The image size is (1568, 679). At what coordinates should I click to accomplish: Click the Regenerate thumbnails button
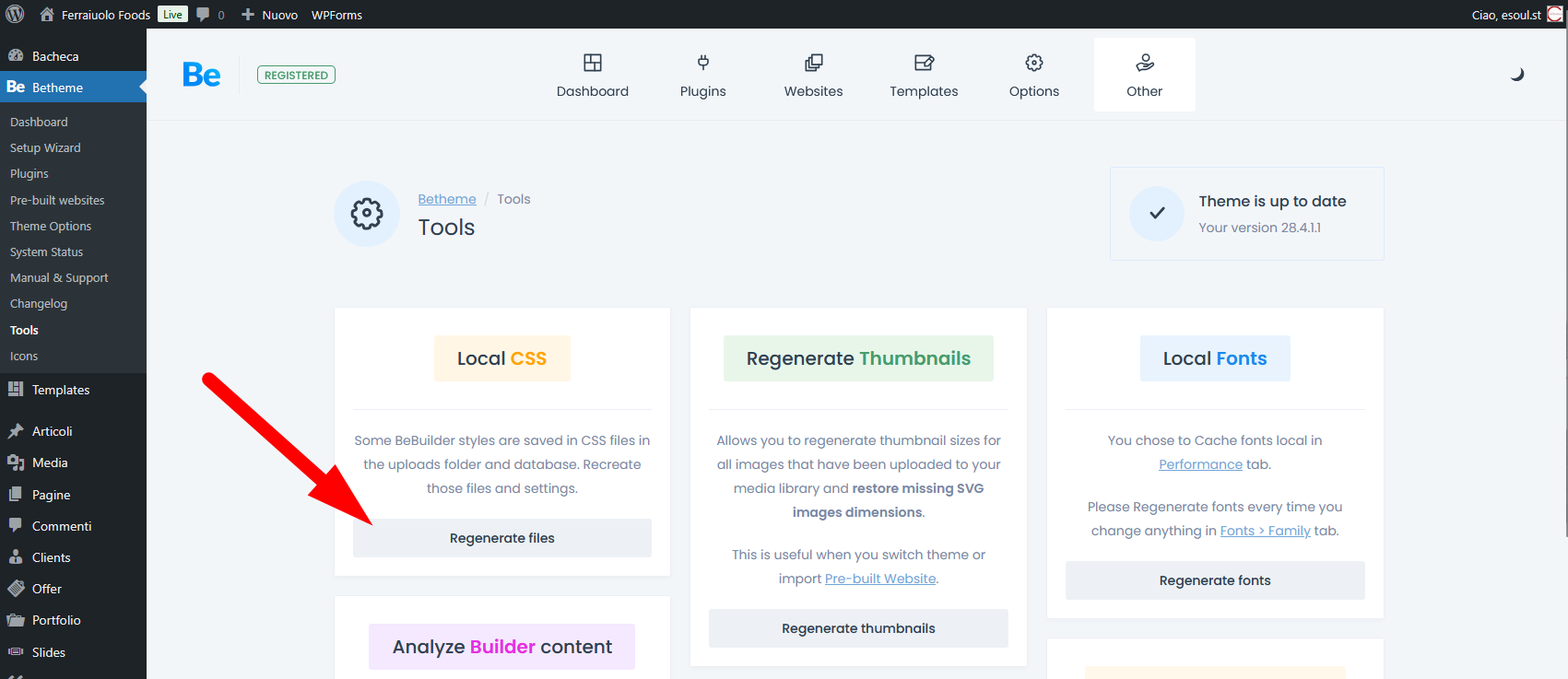pyautogui.click(x=858, y=628)
